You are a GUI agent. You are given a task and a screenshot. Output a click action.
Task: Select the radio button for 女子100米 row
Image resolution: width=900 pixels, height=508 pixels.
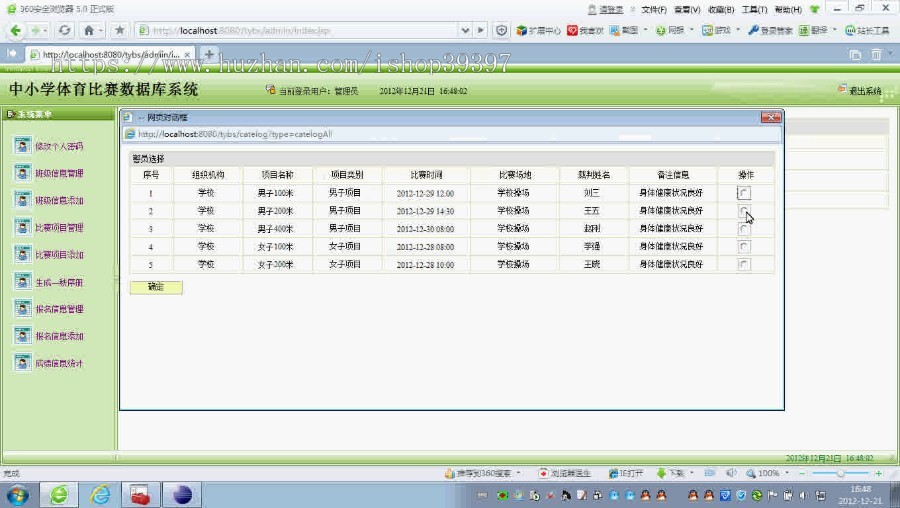(744, 247)
